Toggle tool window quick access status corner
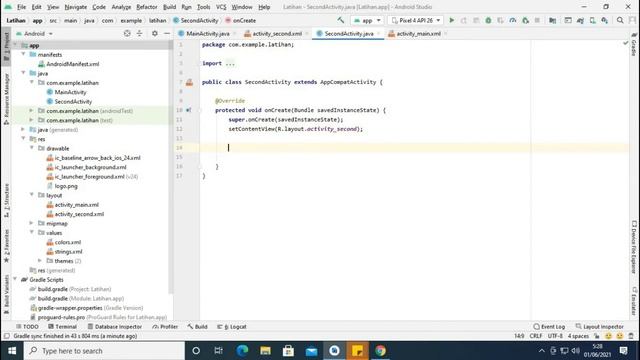The width and height of the screenshot is (640, 360). pos(6,336)
